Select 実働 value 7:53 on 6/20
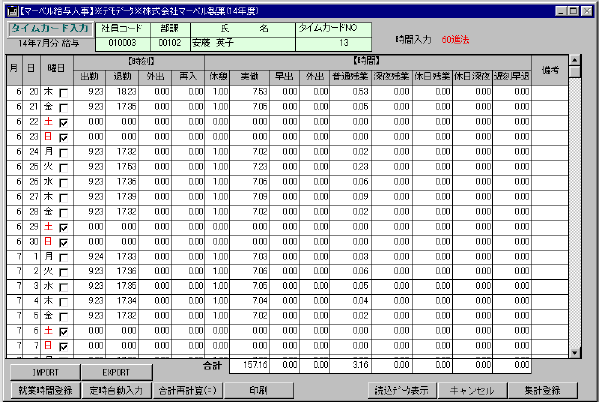Viewport: 599px width, 402px height. tap(249, 92)
